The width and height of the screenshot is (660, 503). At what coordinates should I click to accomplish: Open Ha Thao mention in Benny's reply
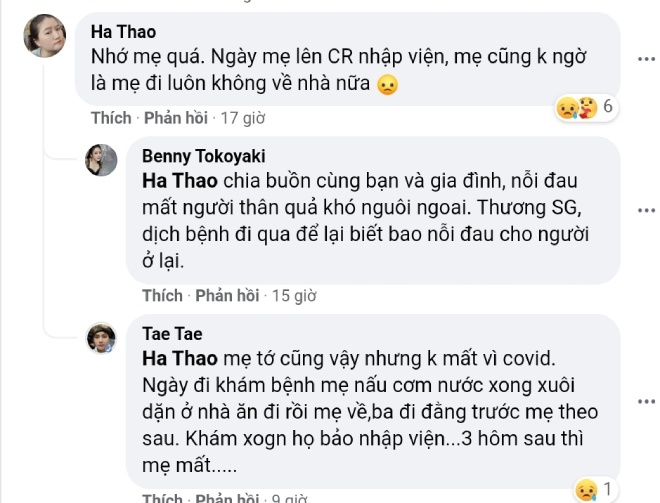click(x=180, y=181)
